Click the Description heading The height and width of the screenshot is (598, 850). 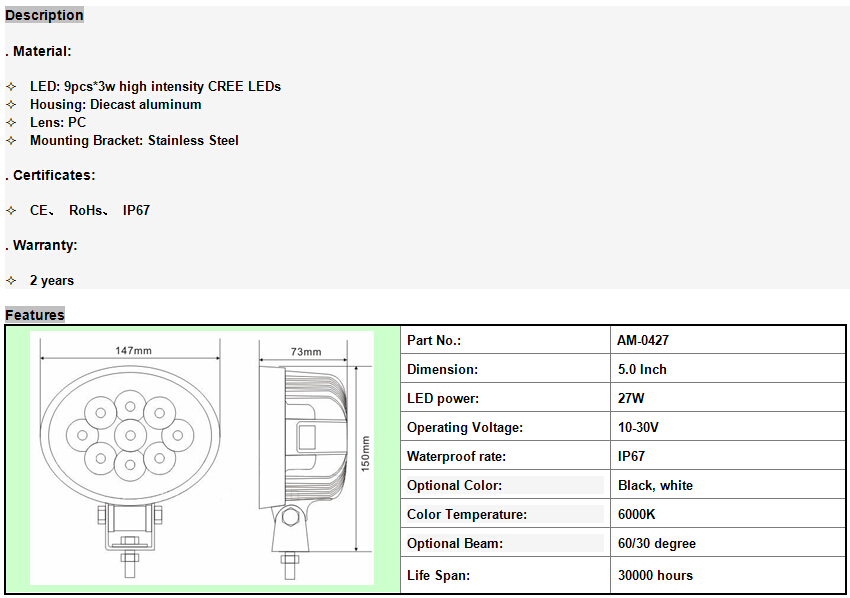tap(44, 15)
